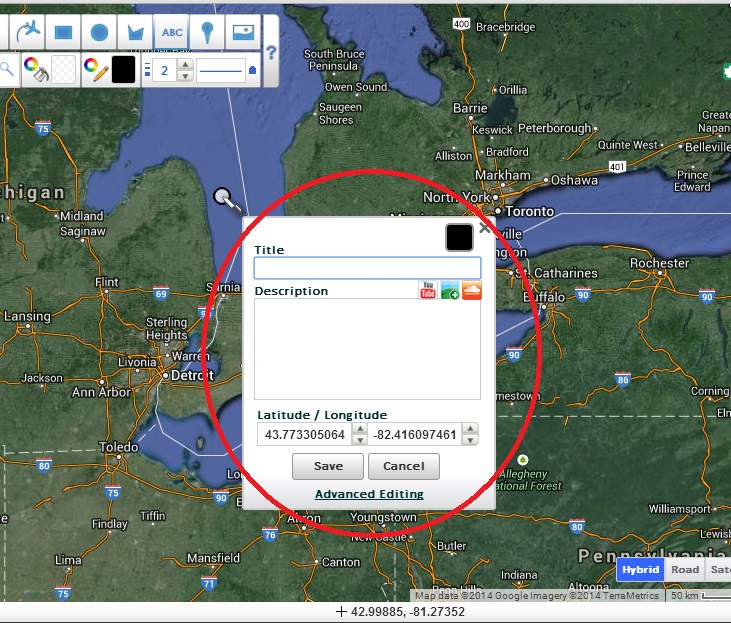Insert a YouTube video in description

pos(428,290)
